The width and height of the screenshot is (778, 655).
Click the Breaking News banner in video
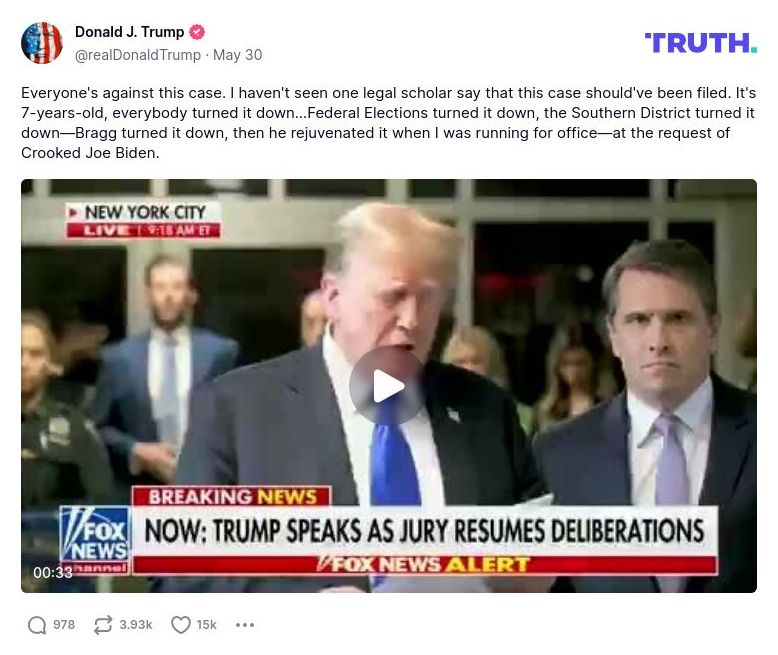232,497
